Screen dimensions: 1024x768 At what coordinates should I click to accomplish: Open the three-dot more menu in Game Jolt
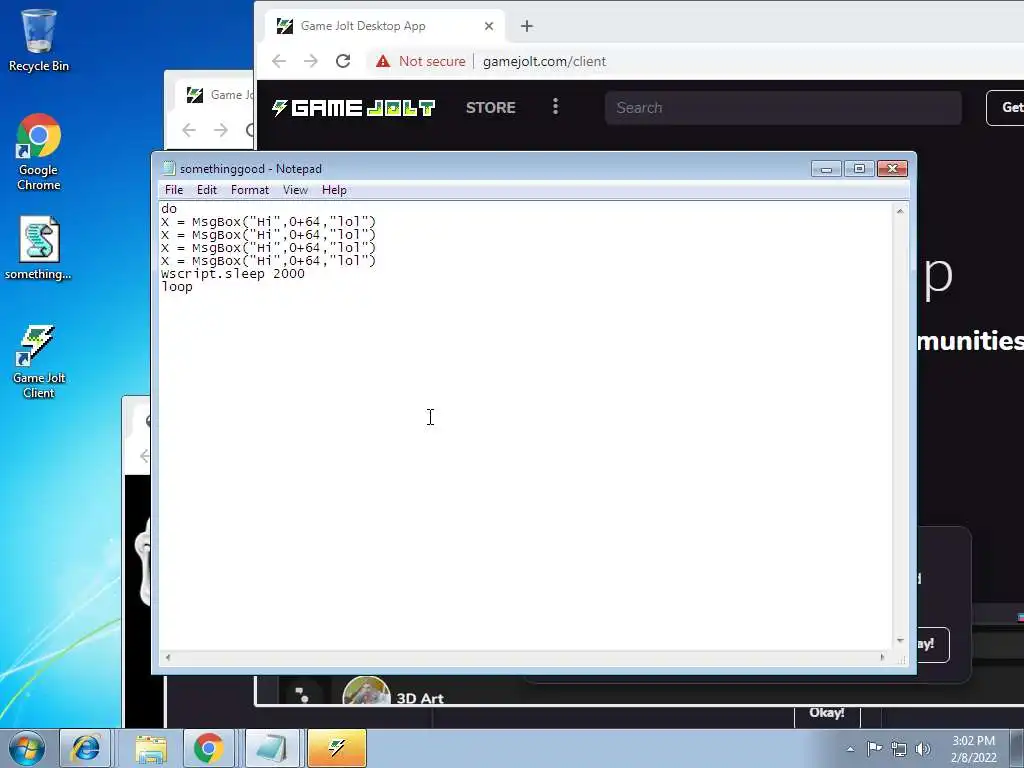coord(556,106)
